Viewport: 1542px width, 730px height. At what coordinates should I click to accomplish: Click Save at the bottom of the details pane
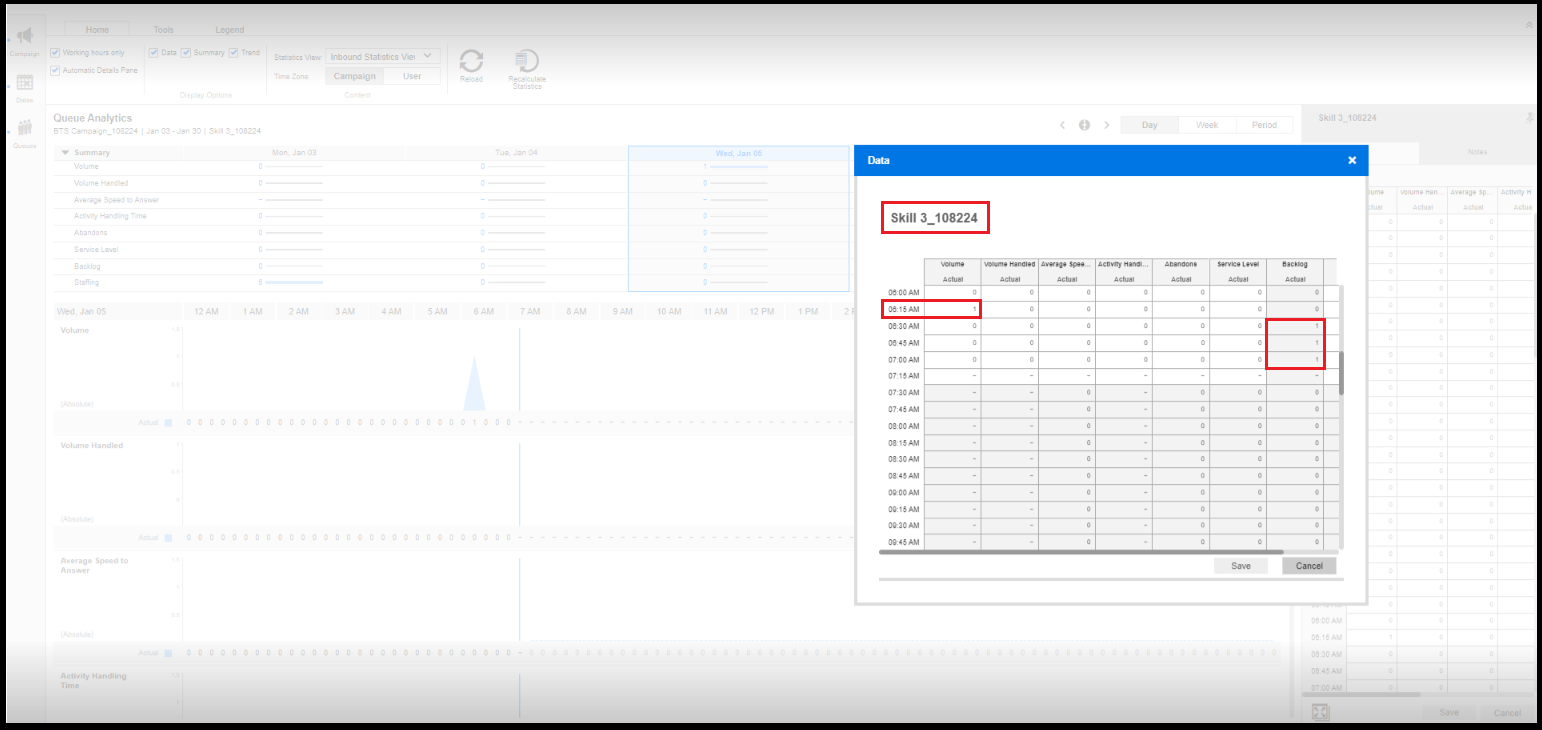point(1449,713)
